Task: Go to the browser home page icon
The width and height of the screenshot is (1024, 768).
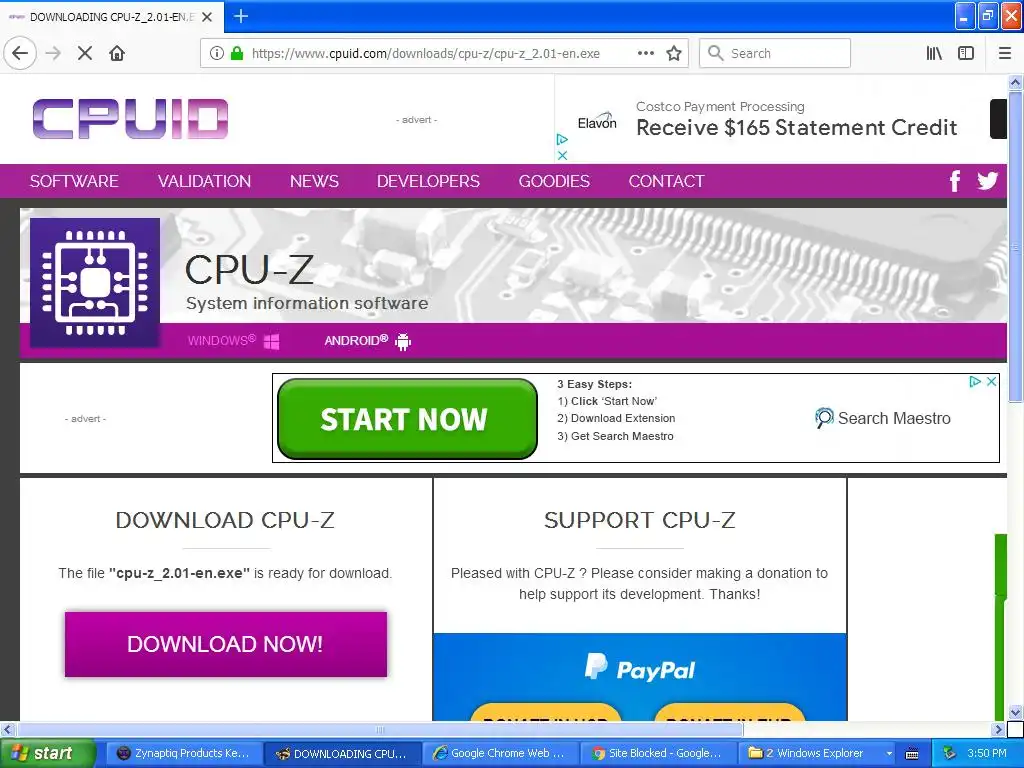Action: pyautogui.click(x=117, y=53)
